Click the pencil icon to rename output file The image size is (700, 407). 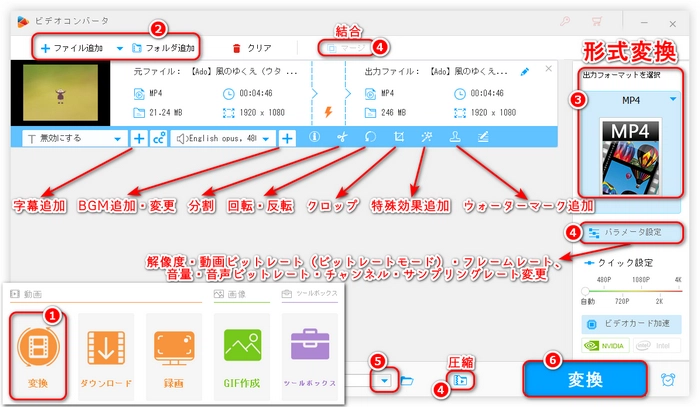525,71
